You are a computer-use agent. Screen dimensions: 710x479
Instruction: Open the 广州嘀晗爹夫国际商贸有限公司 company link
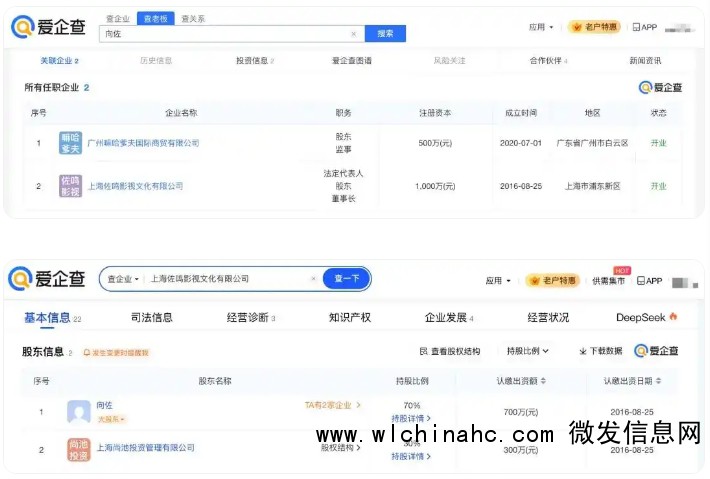pyautogui.click(x=143, y=143)
